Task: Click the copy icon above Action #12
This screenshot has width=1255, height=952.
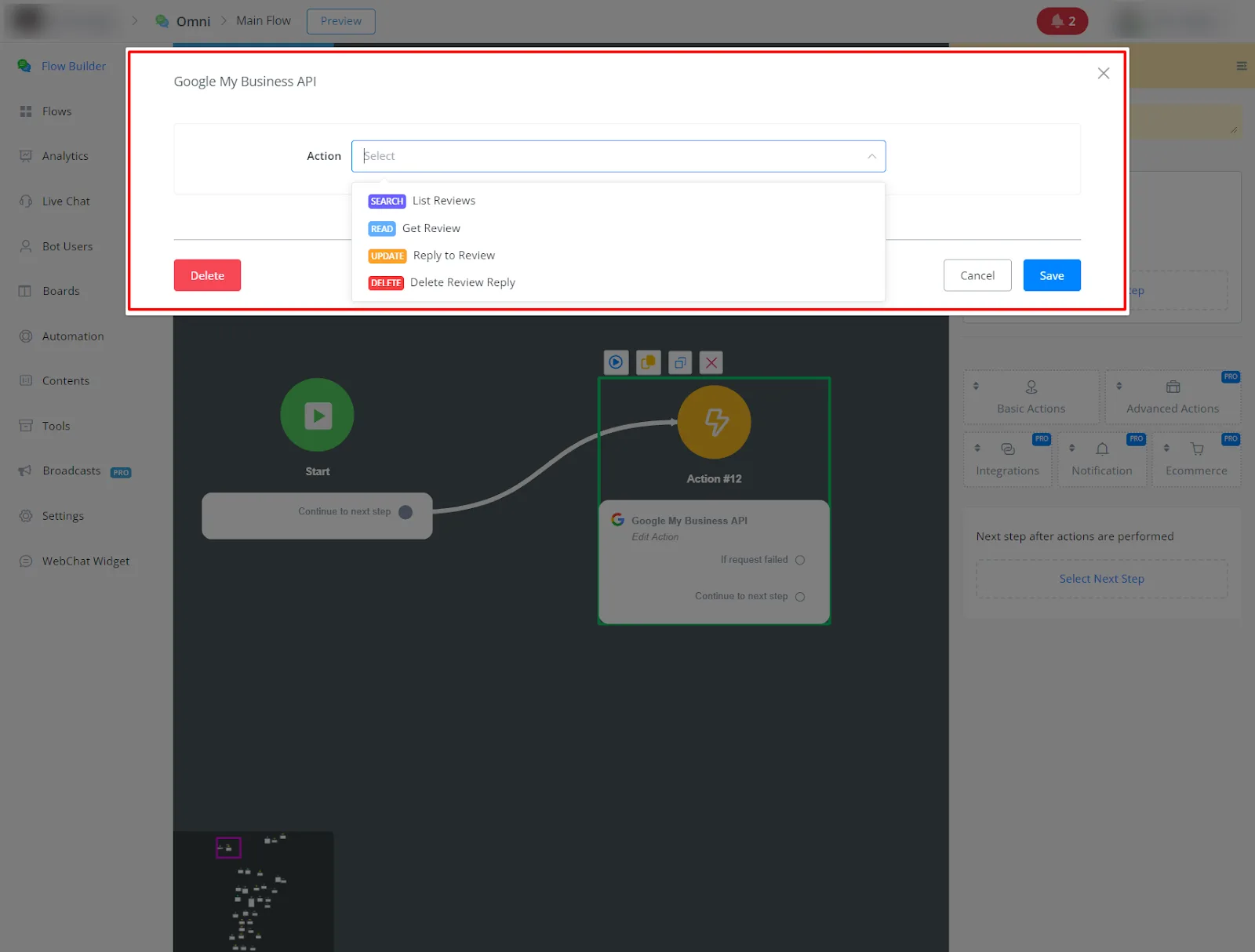Action: coord(648,362)
